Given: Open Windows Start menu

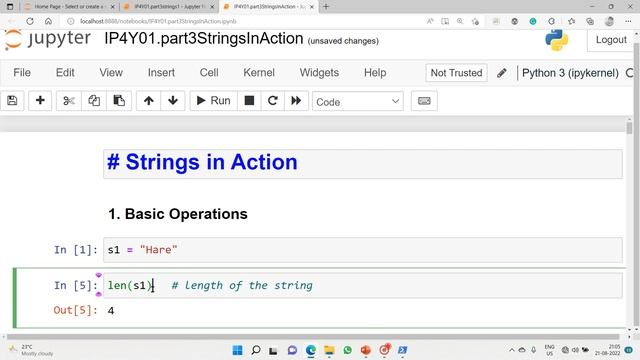Looking at the screenshot, I should click(237, 350).
